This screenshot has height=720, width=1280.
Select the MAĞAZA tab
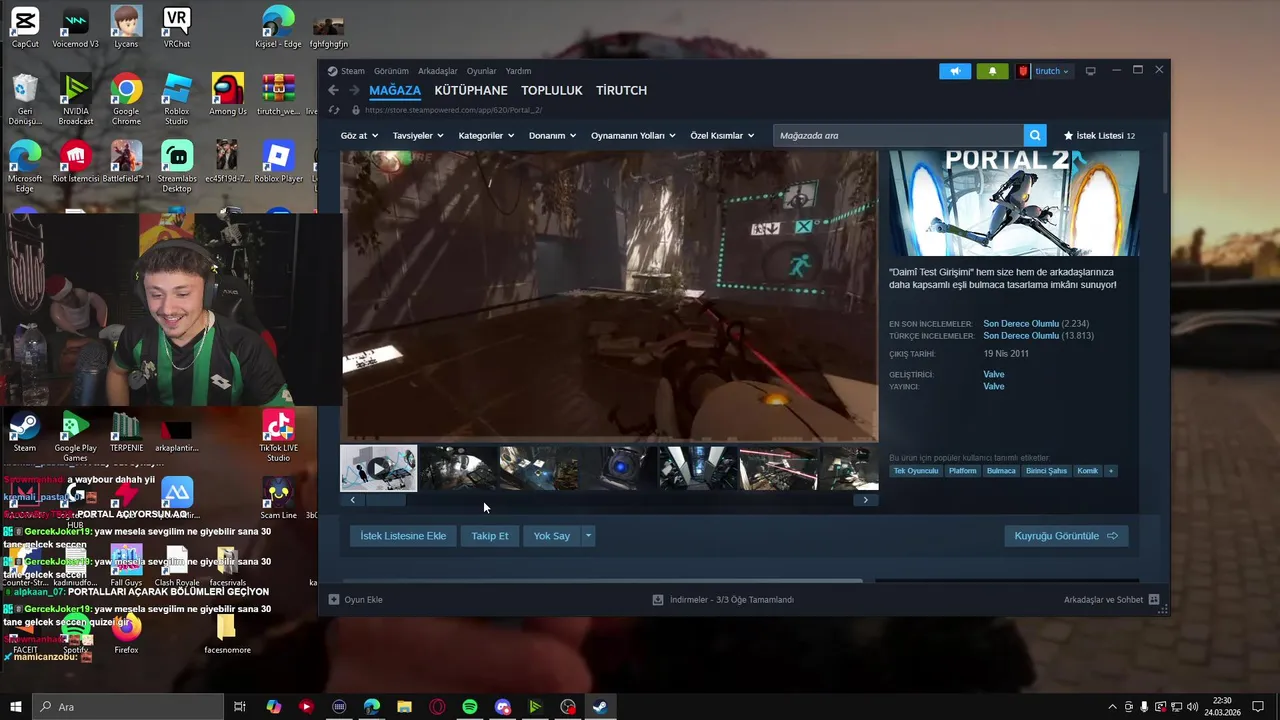coord(395,90)
